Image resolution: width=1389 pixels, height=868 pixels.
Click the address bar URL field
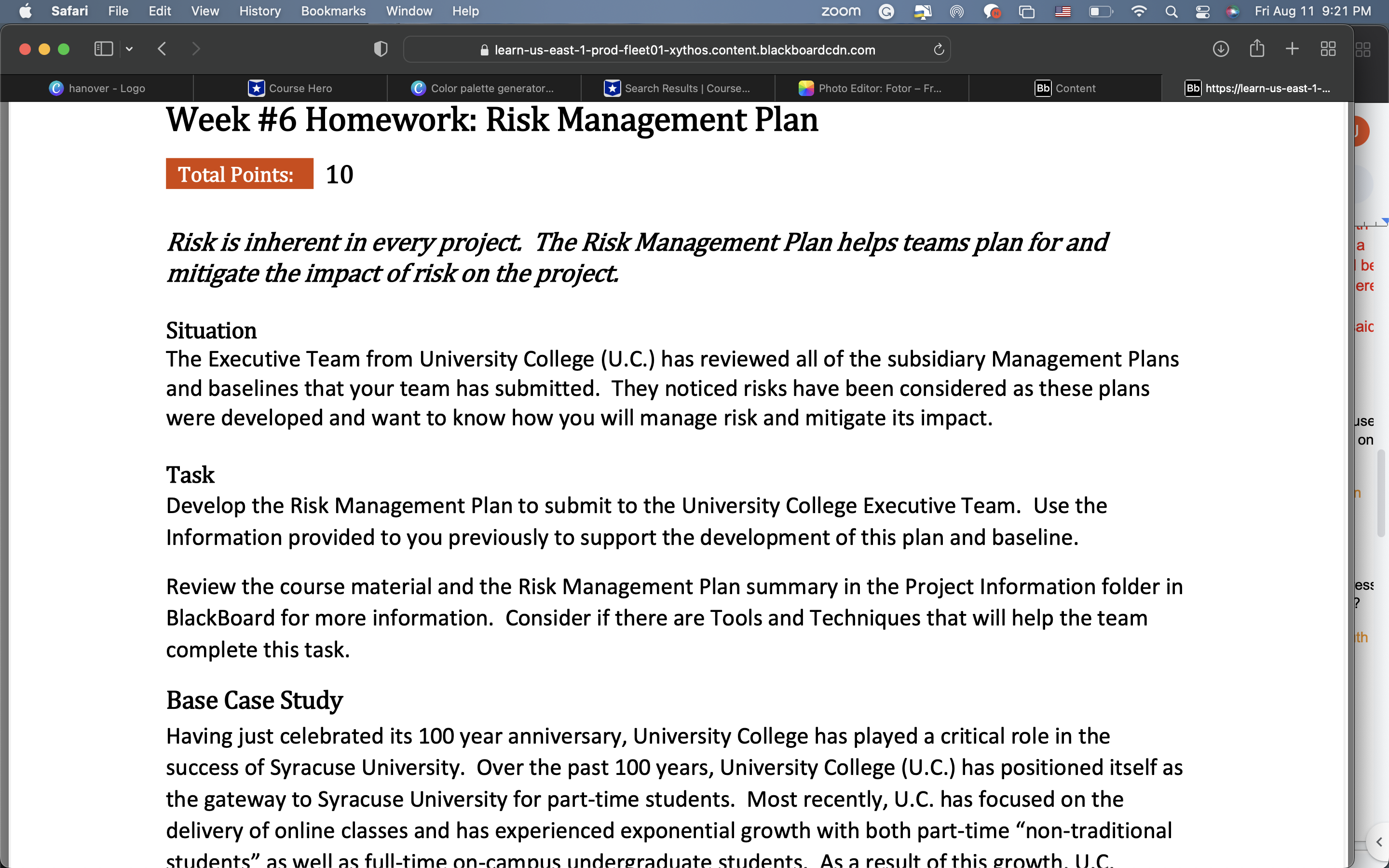coord(676,49)
